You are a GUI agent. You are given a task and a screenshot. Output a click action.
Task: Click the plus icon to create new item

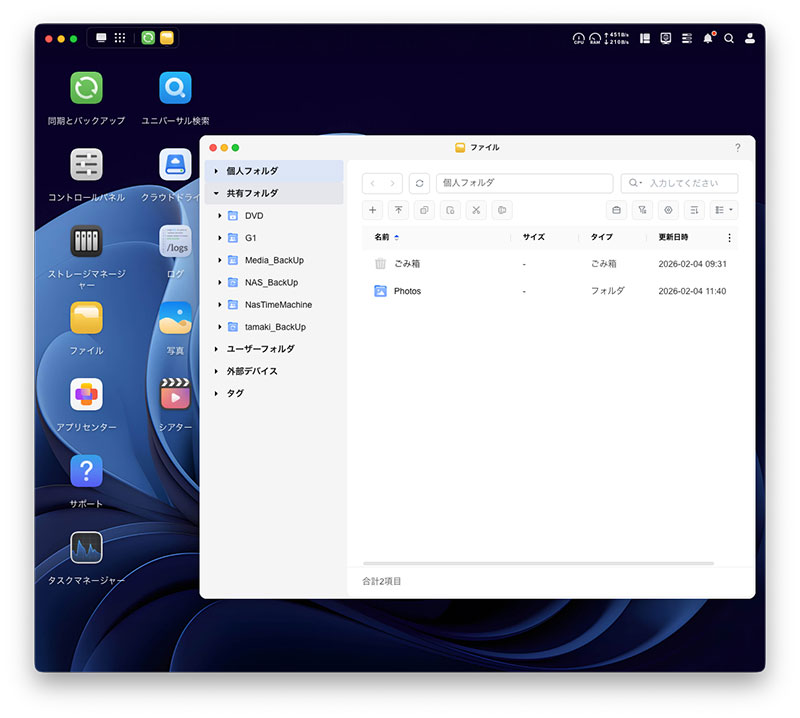point(373,210)
